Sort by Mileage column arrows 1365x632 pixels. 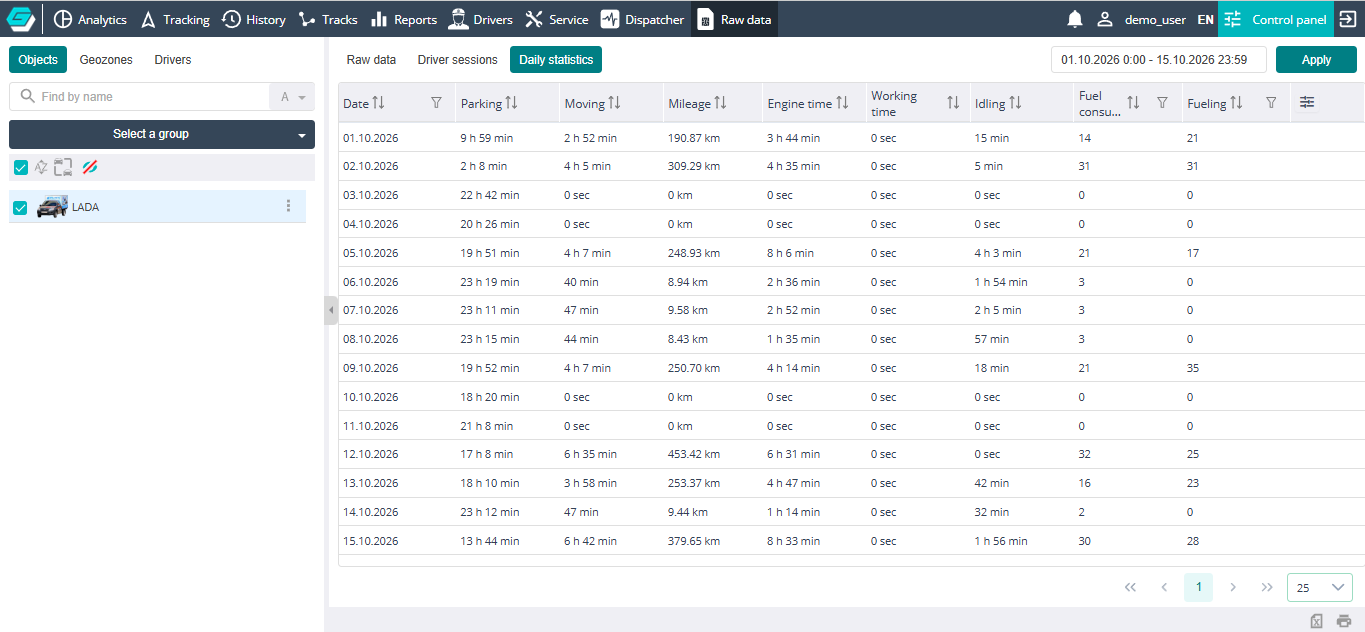(x=720, y=103)
